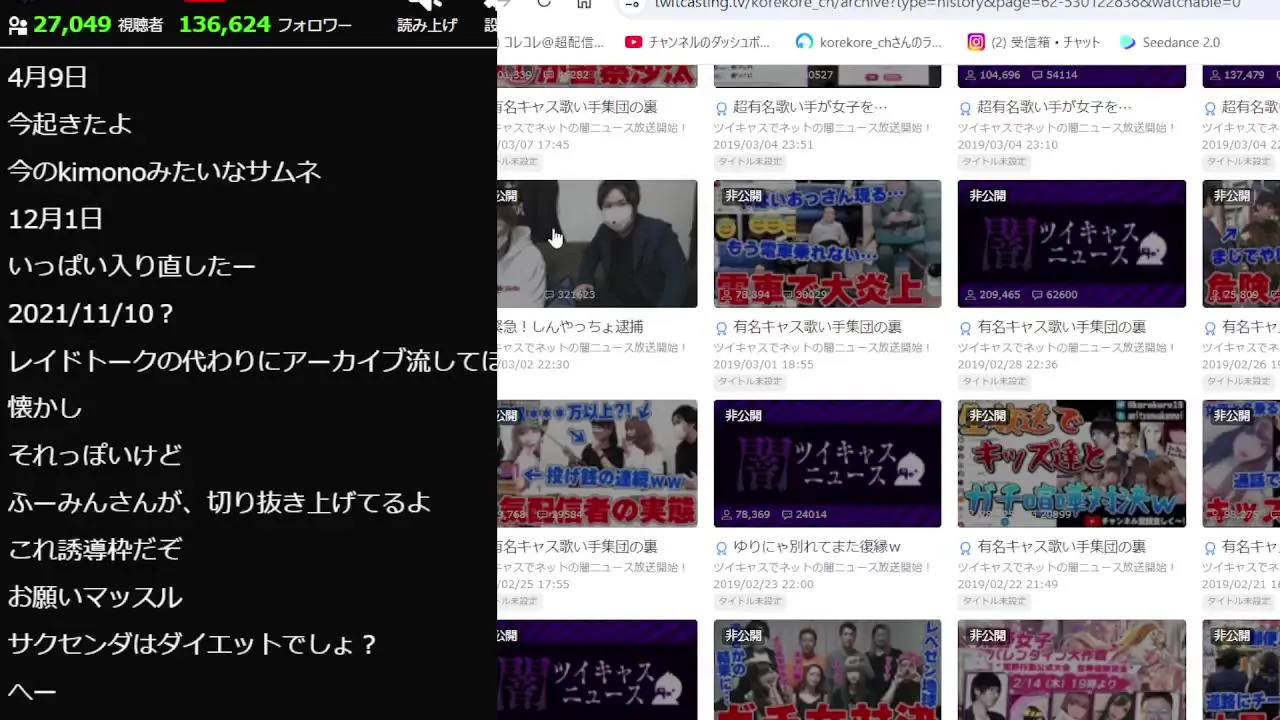This screenshot has width=1280, height=720.
Task: Click タイトル未設定 tag under 2019/02/23 22:00
Action: point(750,601)
